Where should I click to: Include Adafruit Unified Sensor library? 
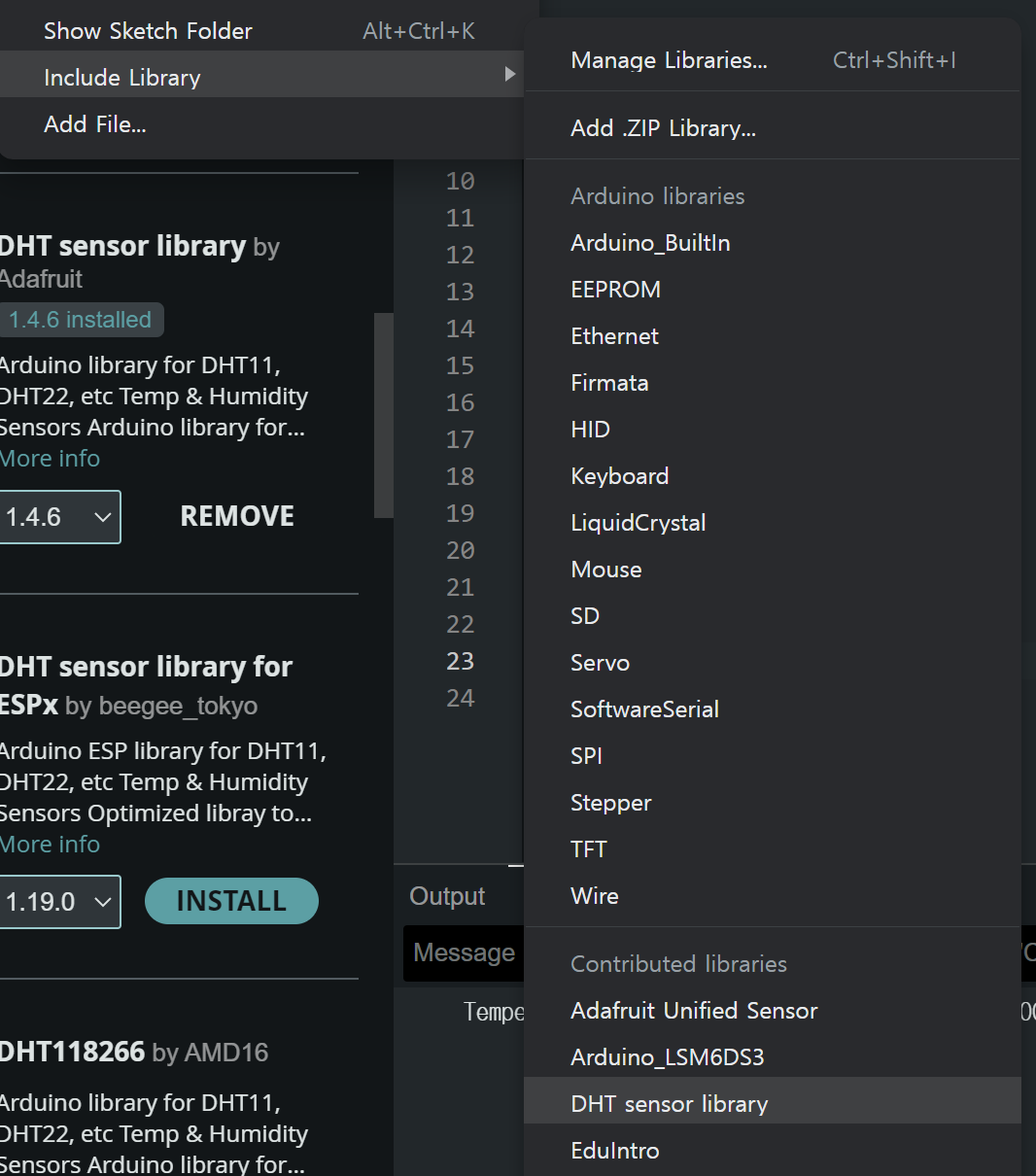pos(772,1011)
